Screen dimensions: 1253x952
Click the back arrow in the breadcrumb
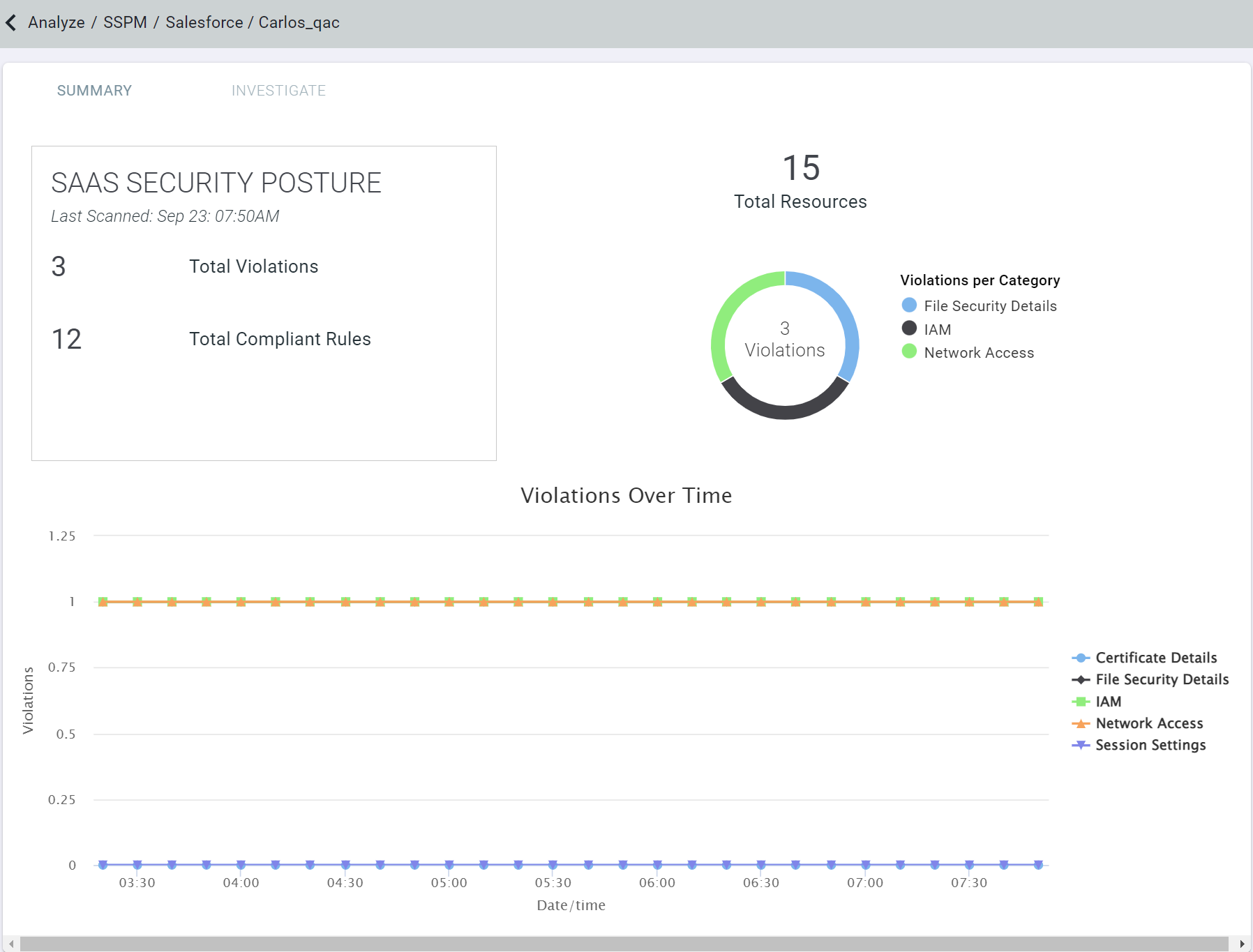point(11,23)
